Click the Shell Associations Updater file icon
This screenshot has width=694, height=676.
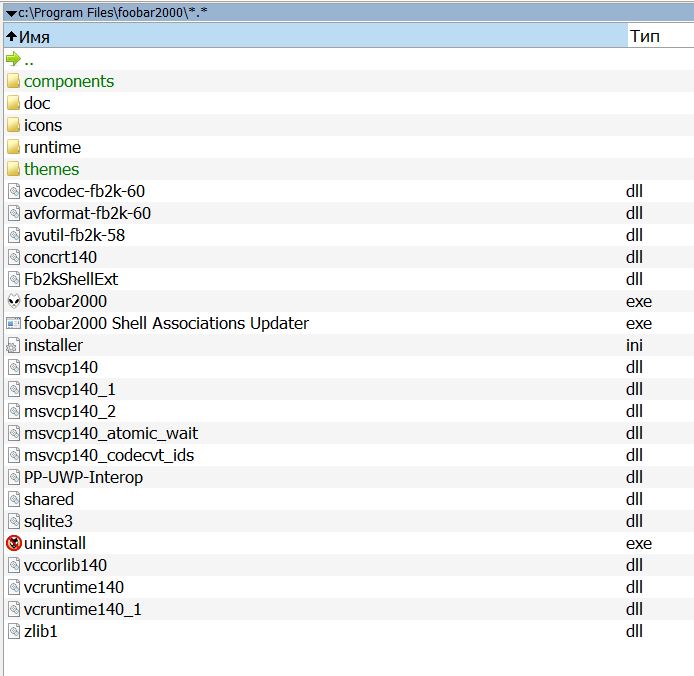pos(13,323)
